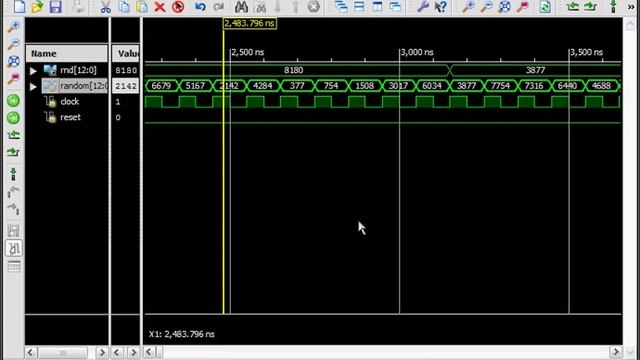Click the waveform scrollbar left arrow
This screenshot has width=640, height=360.
tap(149, 351)
